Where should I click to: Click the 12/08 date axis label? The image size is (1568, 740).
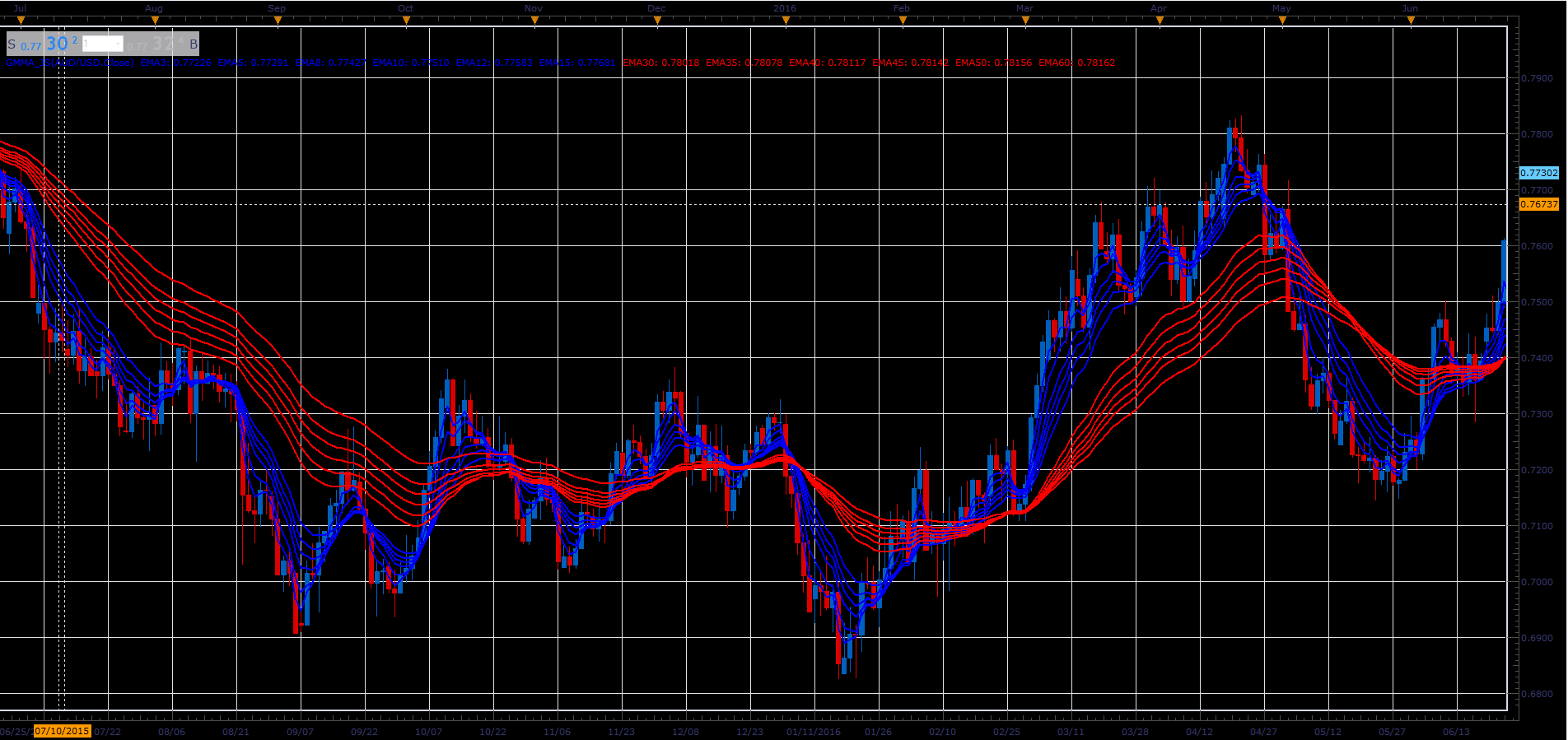click(685, 732)
